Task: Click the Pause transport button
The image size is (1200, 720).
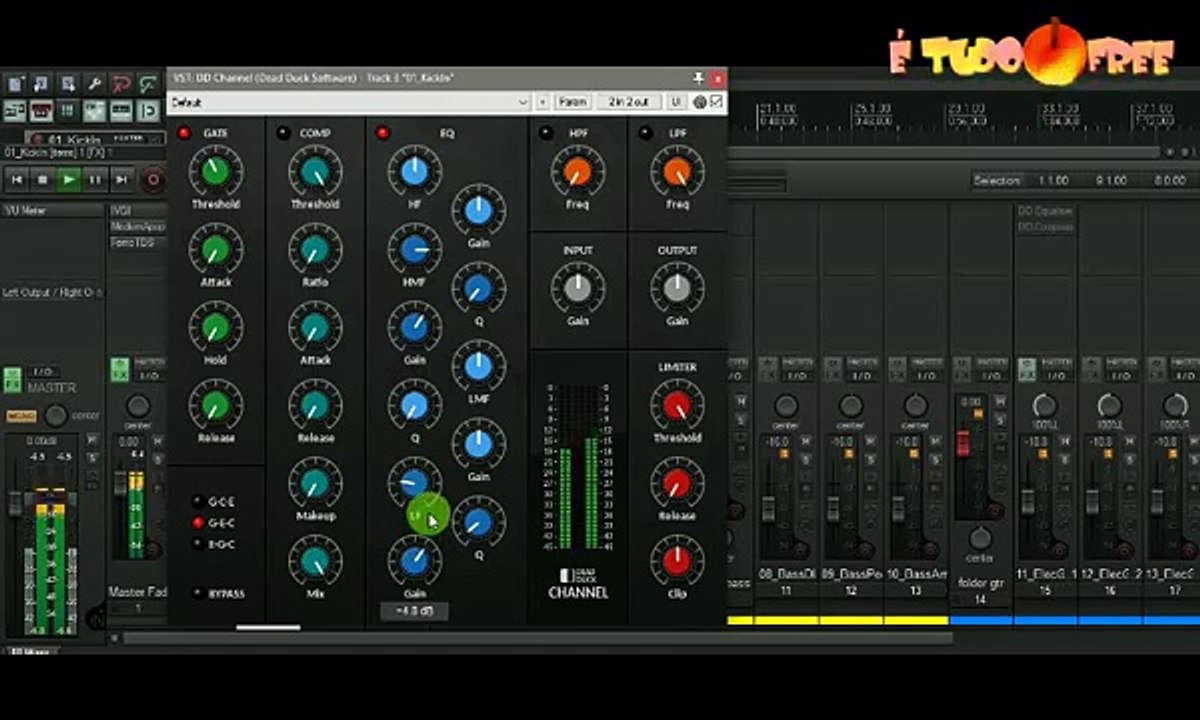Action: tap(95, 180)
